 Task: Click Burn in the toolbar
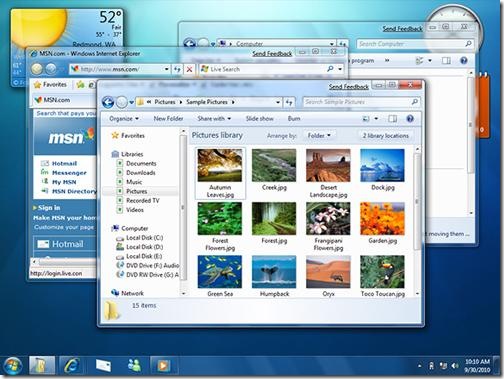point(294,119)
